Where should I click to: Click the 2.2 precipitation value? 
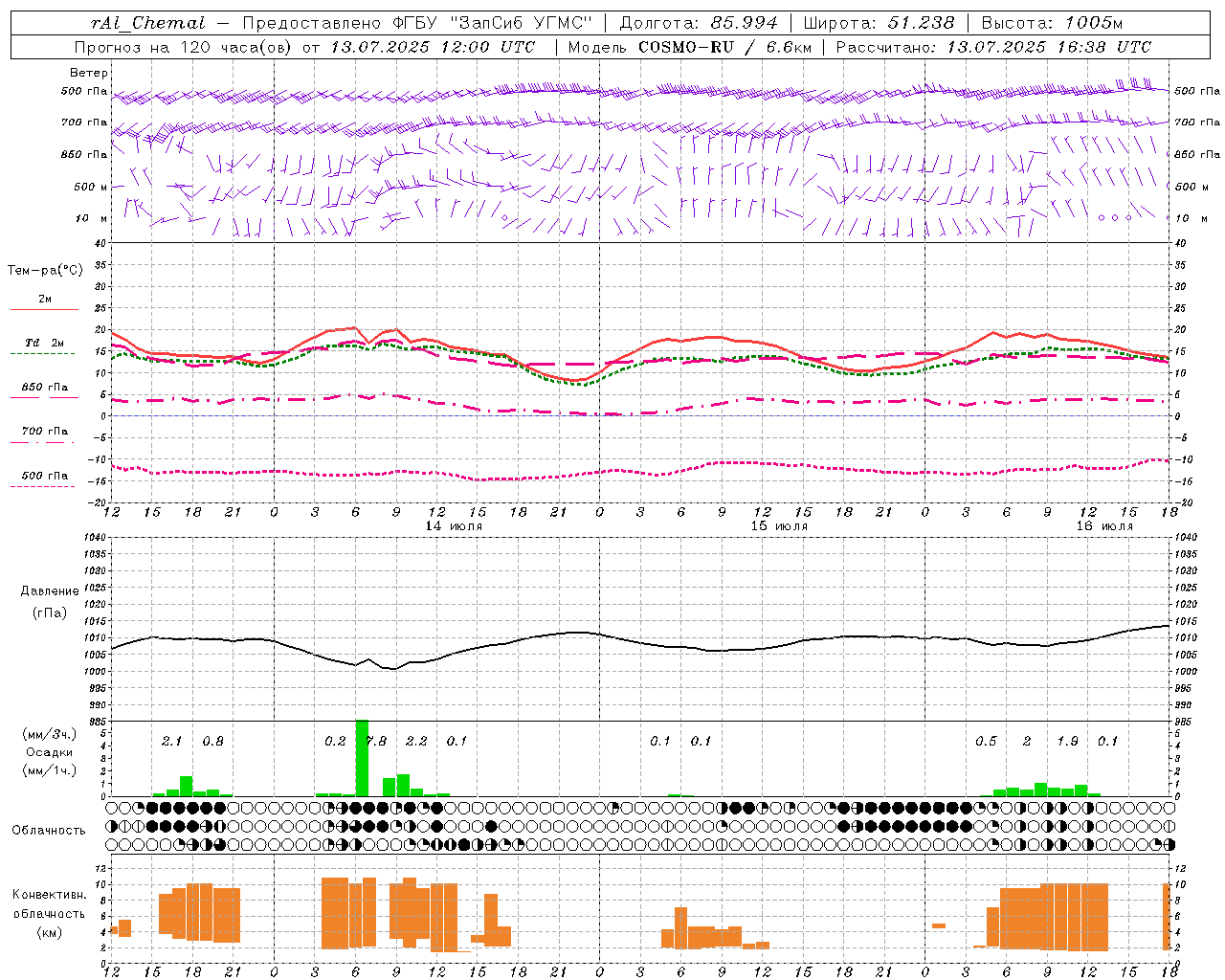[x=416, y=742]
